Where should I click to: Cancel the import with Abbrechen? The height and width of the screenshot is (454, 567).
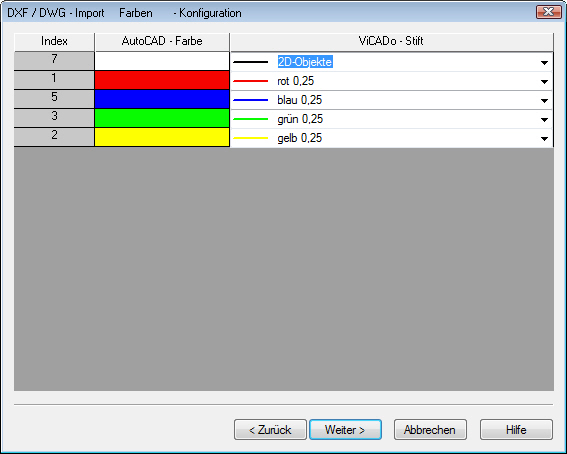tap(430, 429)
